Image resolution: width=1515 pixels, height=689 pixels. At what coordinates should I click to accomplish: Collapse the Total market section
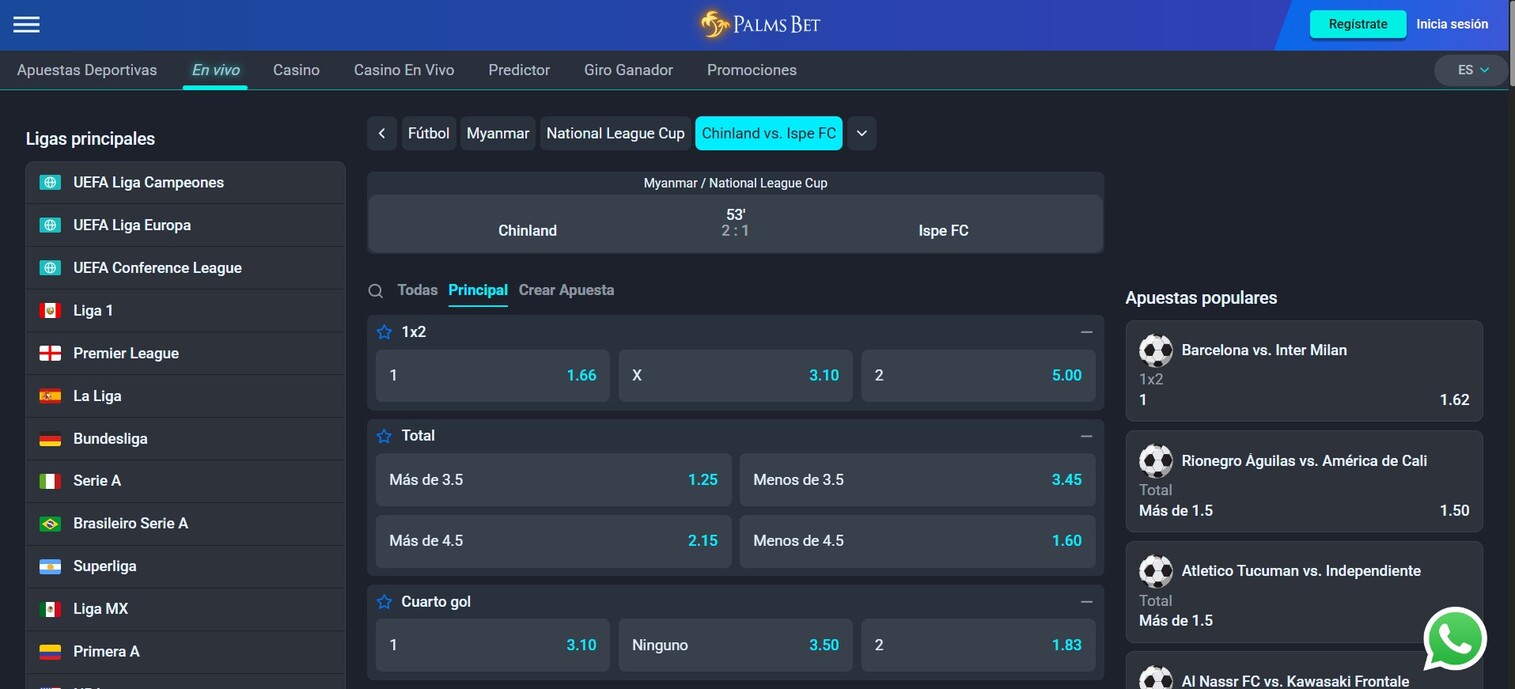(1087, 436)
